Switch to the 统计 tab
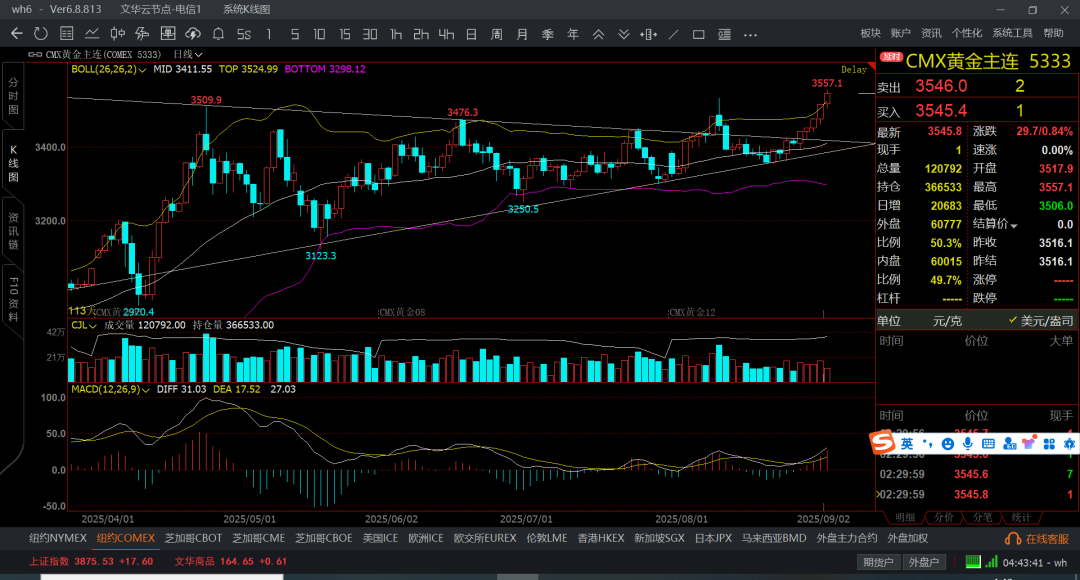Image resolution: width=1080 pixels, height=580 pixels. (x=1021, y=517)
